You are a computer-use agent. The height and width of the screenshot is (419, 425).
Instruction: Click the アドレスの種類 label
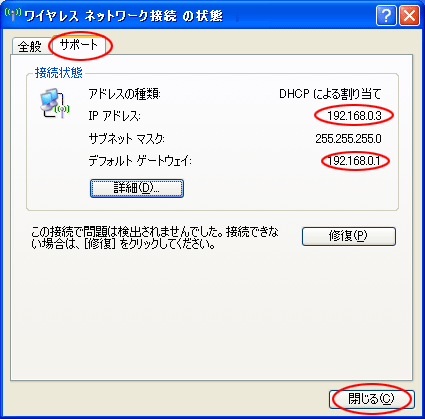(124, 94)
